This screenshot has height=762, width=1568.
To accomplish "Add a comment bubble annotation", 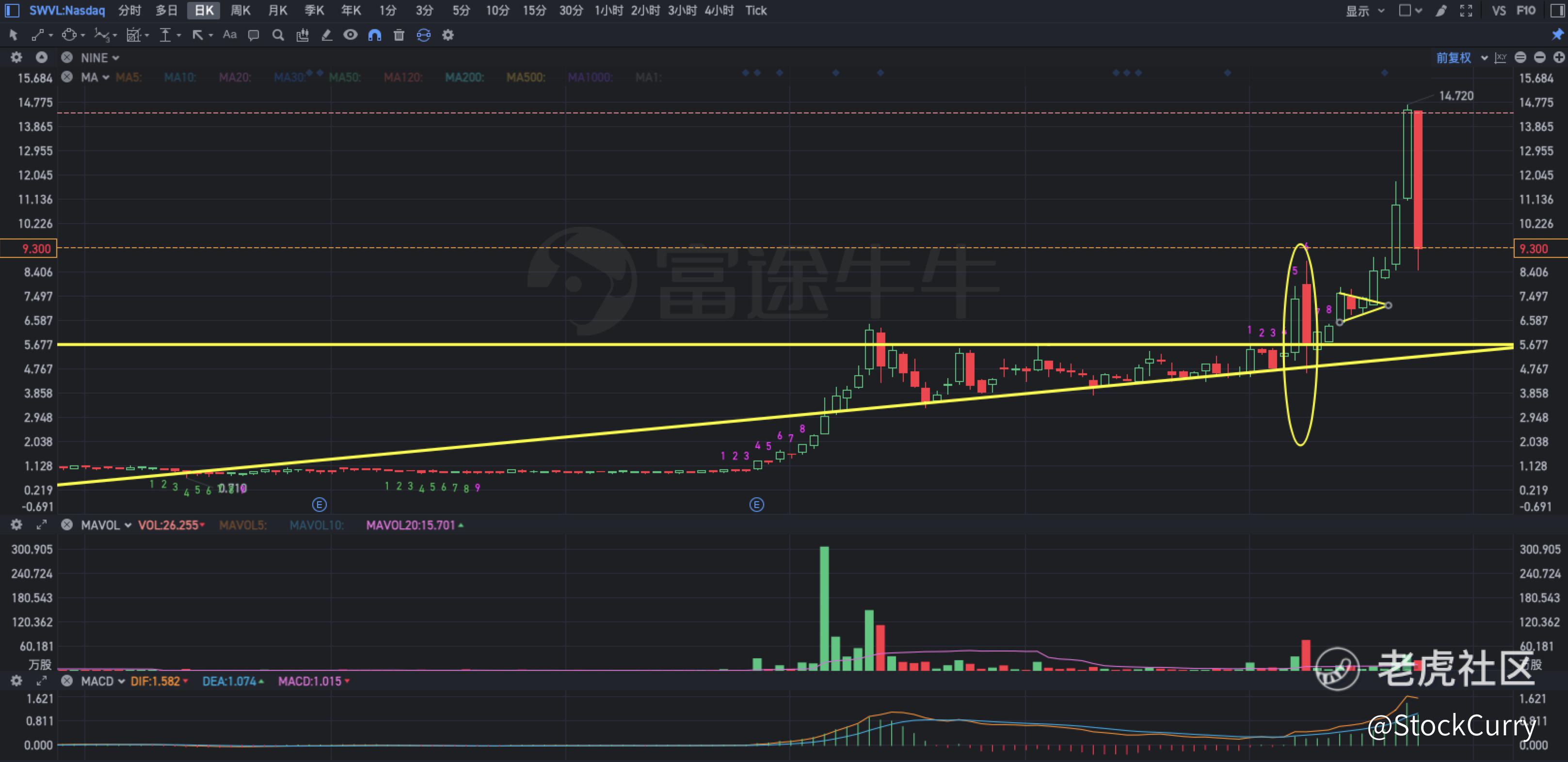I will (254, 35).
